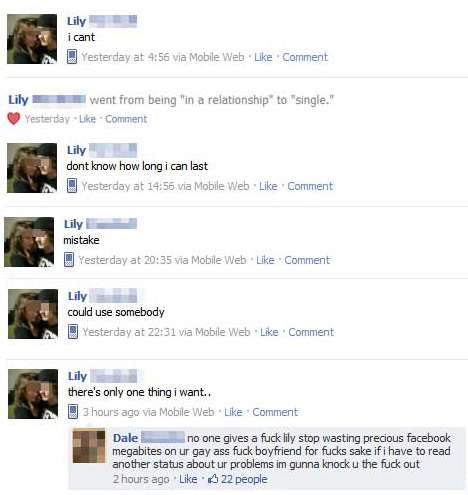Comment on the 'mistake' status

[x=307, y=260]
